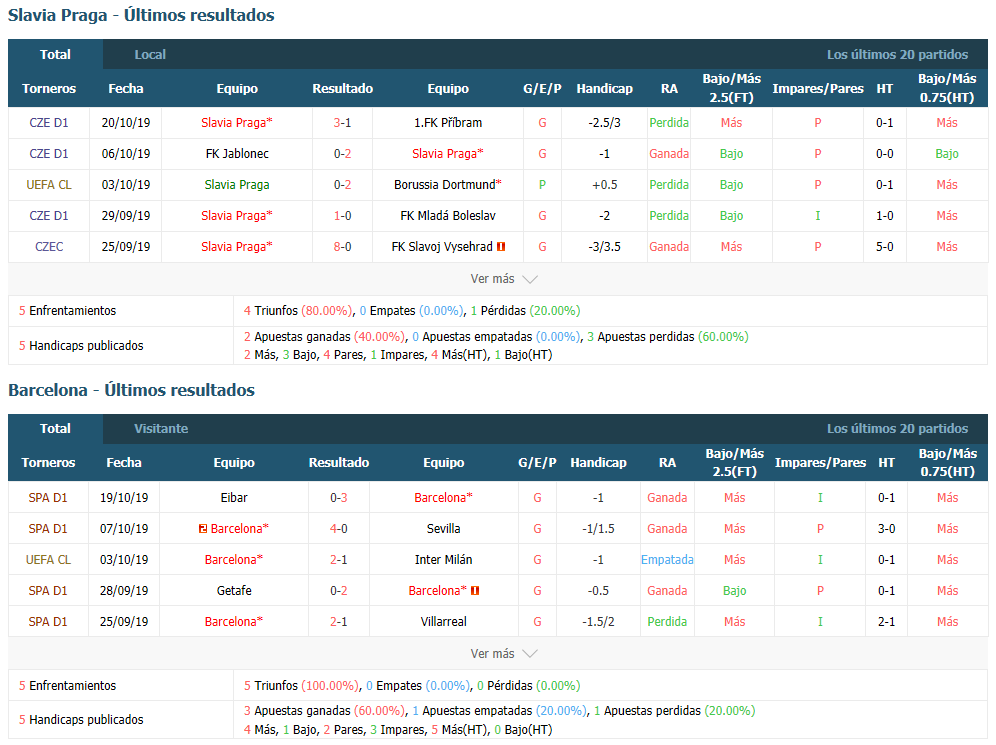Open the Getafe team link
This screenshot has width=996, height=745.
(234, 591)
